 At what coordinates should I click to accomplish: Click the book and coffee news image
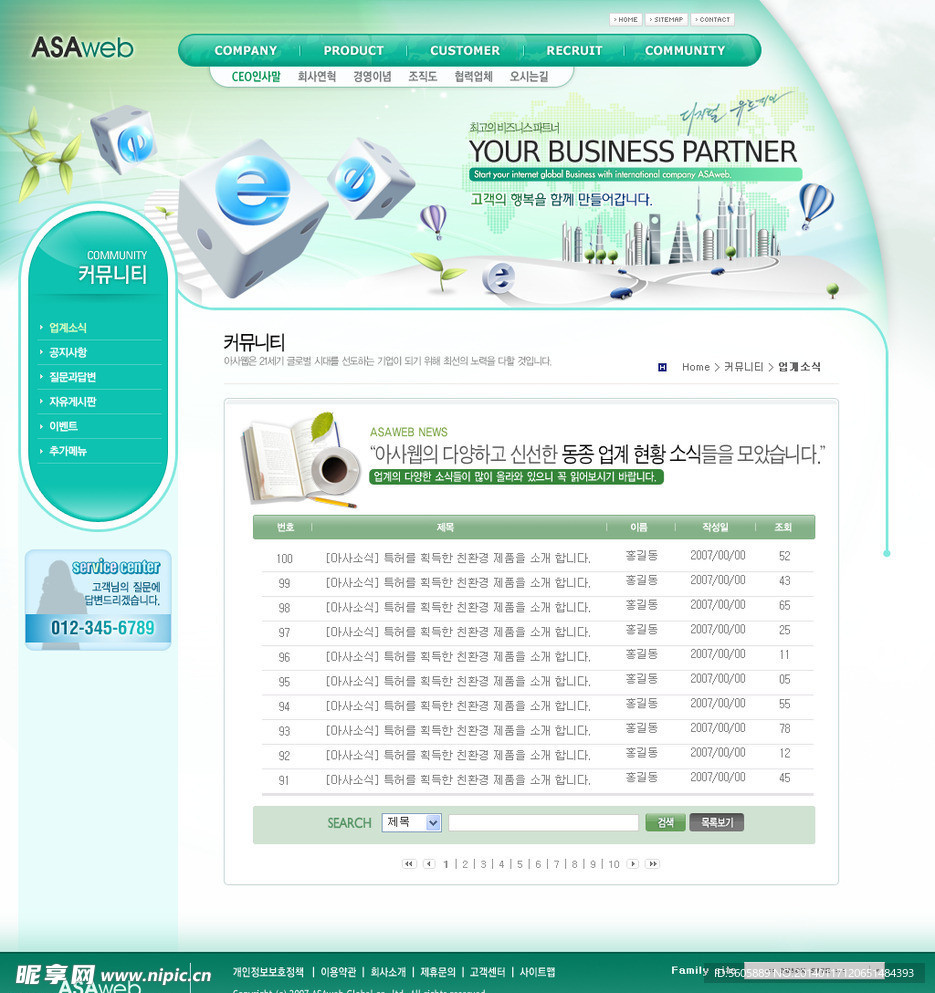(x=300, y=461)
